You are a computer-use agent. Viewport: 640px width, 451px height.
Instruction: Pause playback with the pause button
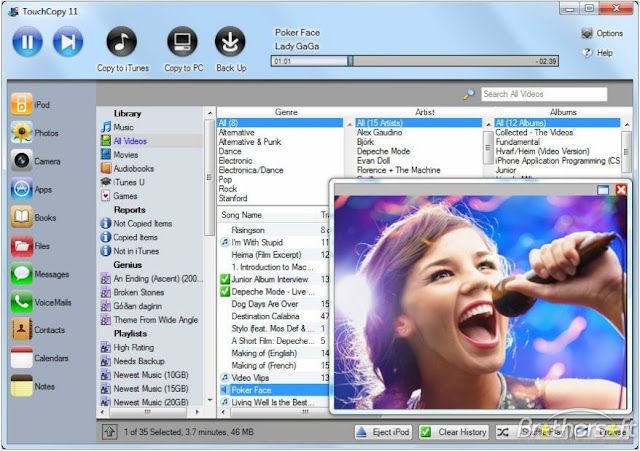[x=27, y=41]
